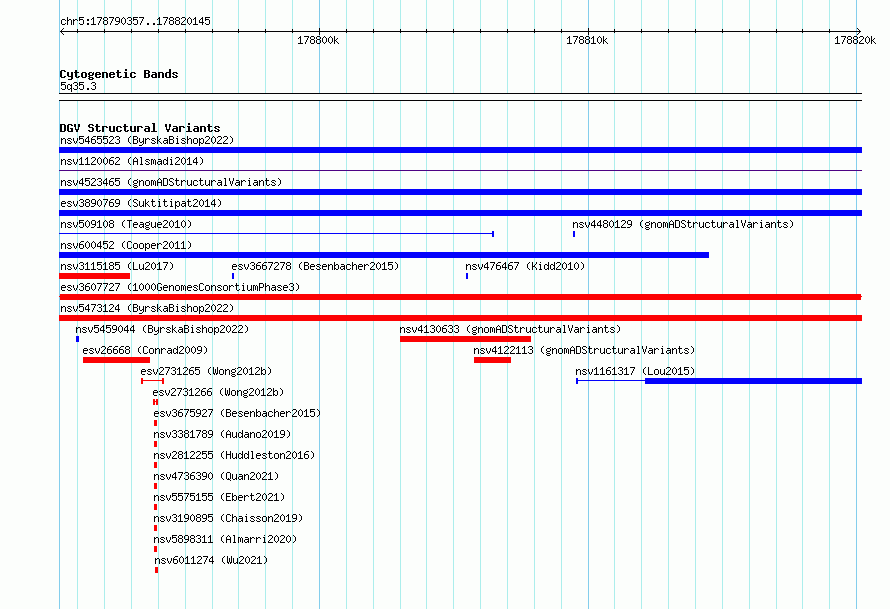
Task: Click the 178820k ruler position
Action: click(x=855, y=40)
